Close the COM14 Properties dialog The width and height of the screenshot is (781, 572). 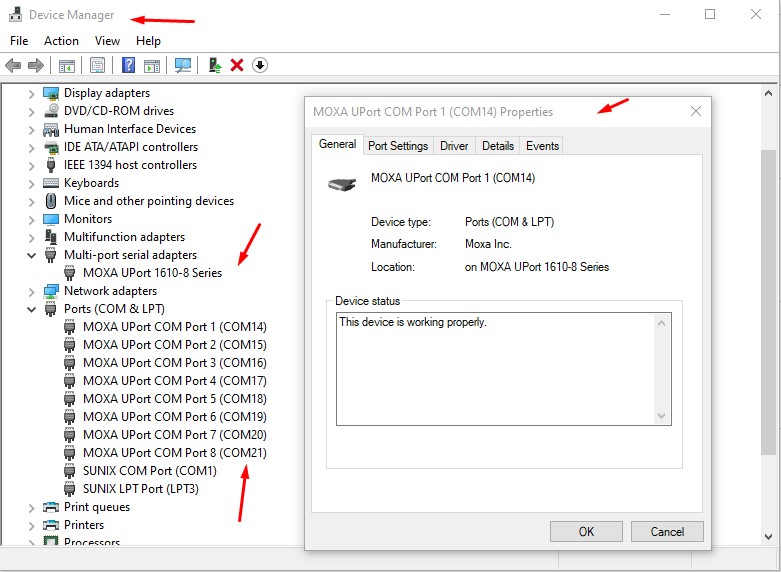(x=696, y=111)
